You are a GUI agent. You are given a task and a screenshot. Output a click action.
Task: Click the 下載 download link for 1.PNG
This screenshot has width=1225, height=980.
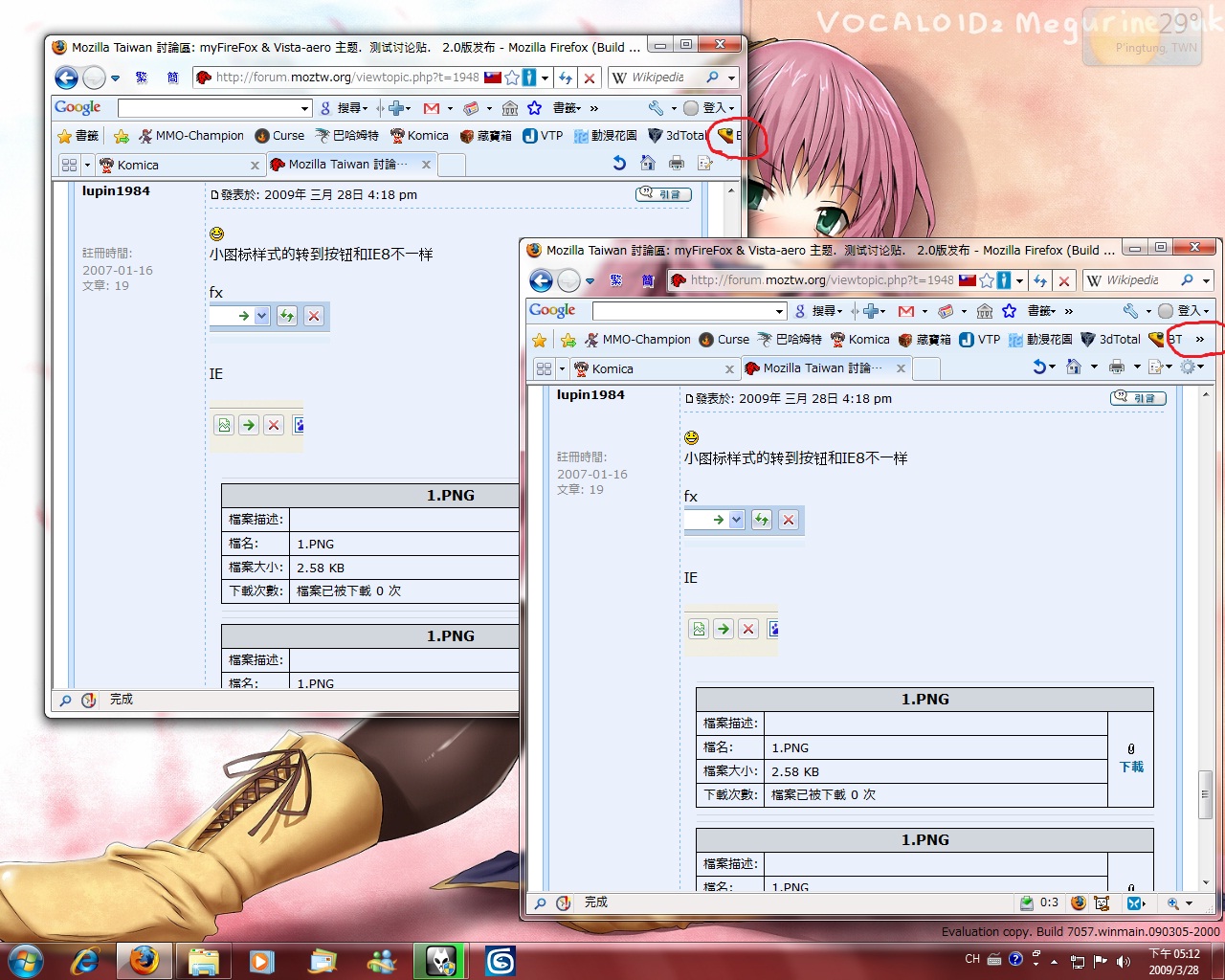[x=1131, y=767]
